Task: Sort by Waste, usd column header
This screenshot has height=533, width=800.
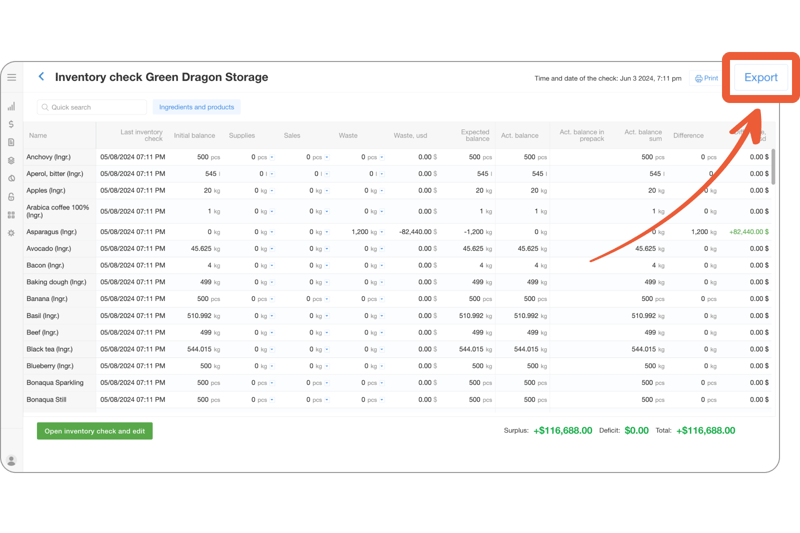Action: pyautogui.click(x=410, y=136)
